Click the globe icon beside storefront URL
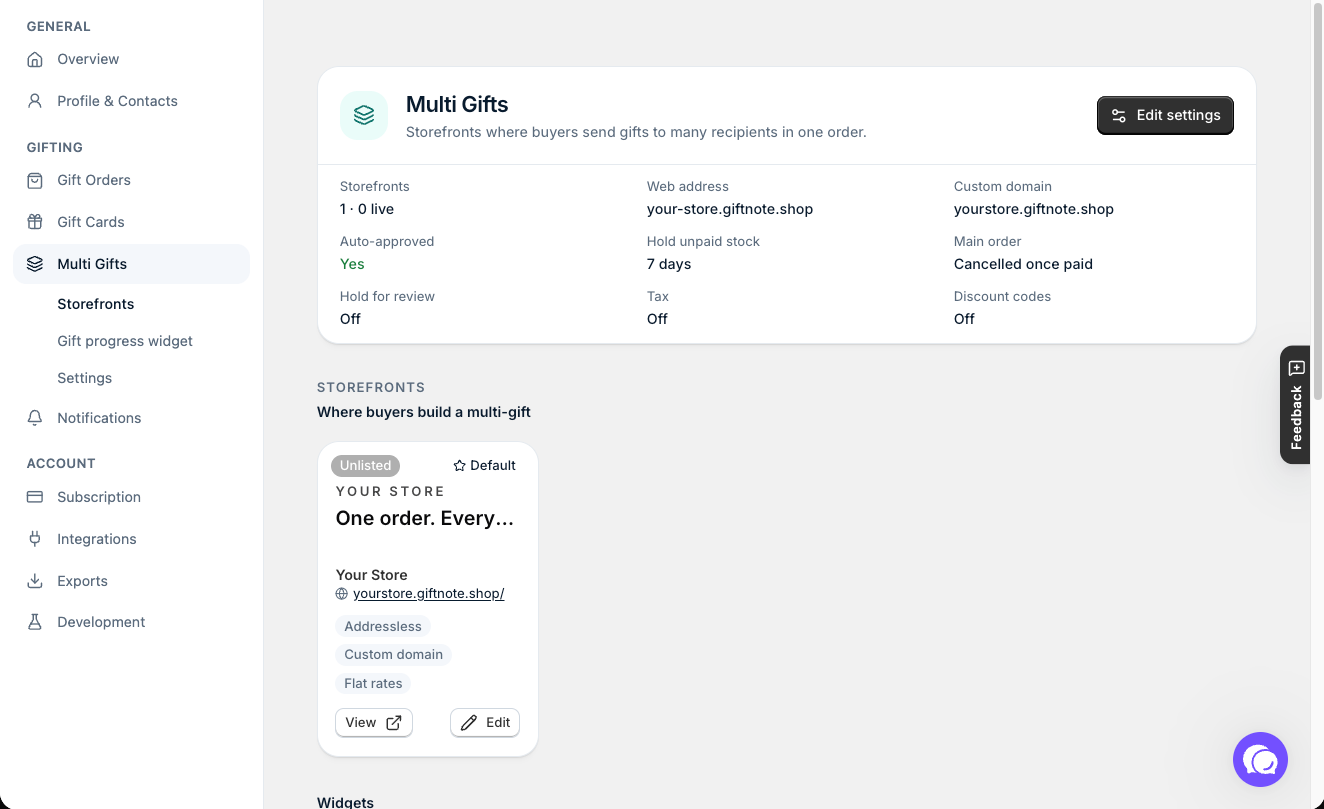Screen dimensions: 1324x809 pyautogui.click(x=342, y=594)
